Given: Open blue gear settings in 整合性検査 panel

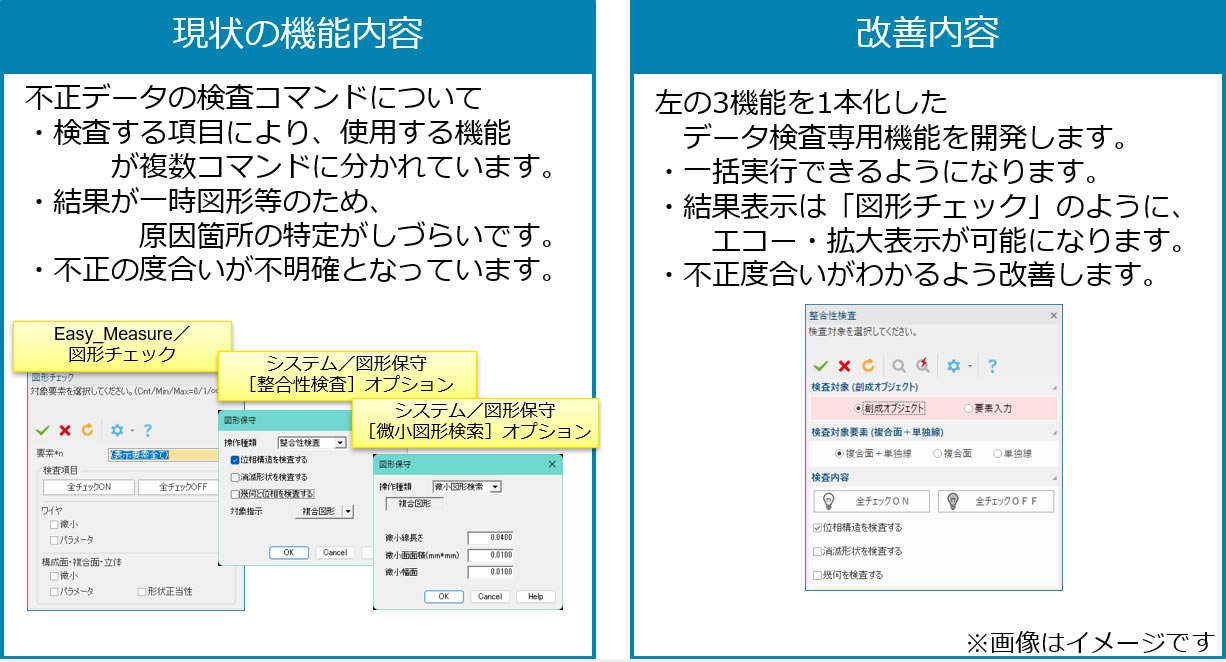Looking at the screenshot, I should coord(955,366).
